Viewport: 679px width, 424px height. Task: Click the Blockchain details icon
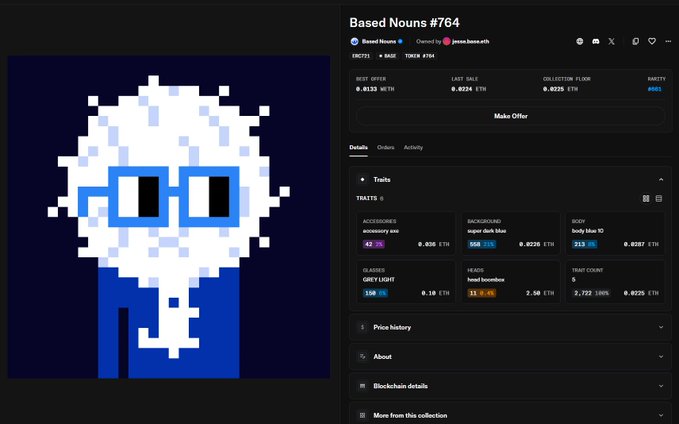coord(362,386)
